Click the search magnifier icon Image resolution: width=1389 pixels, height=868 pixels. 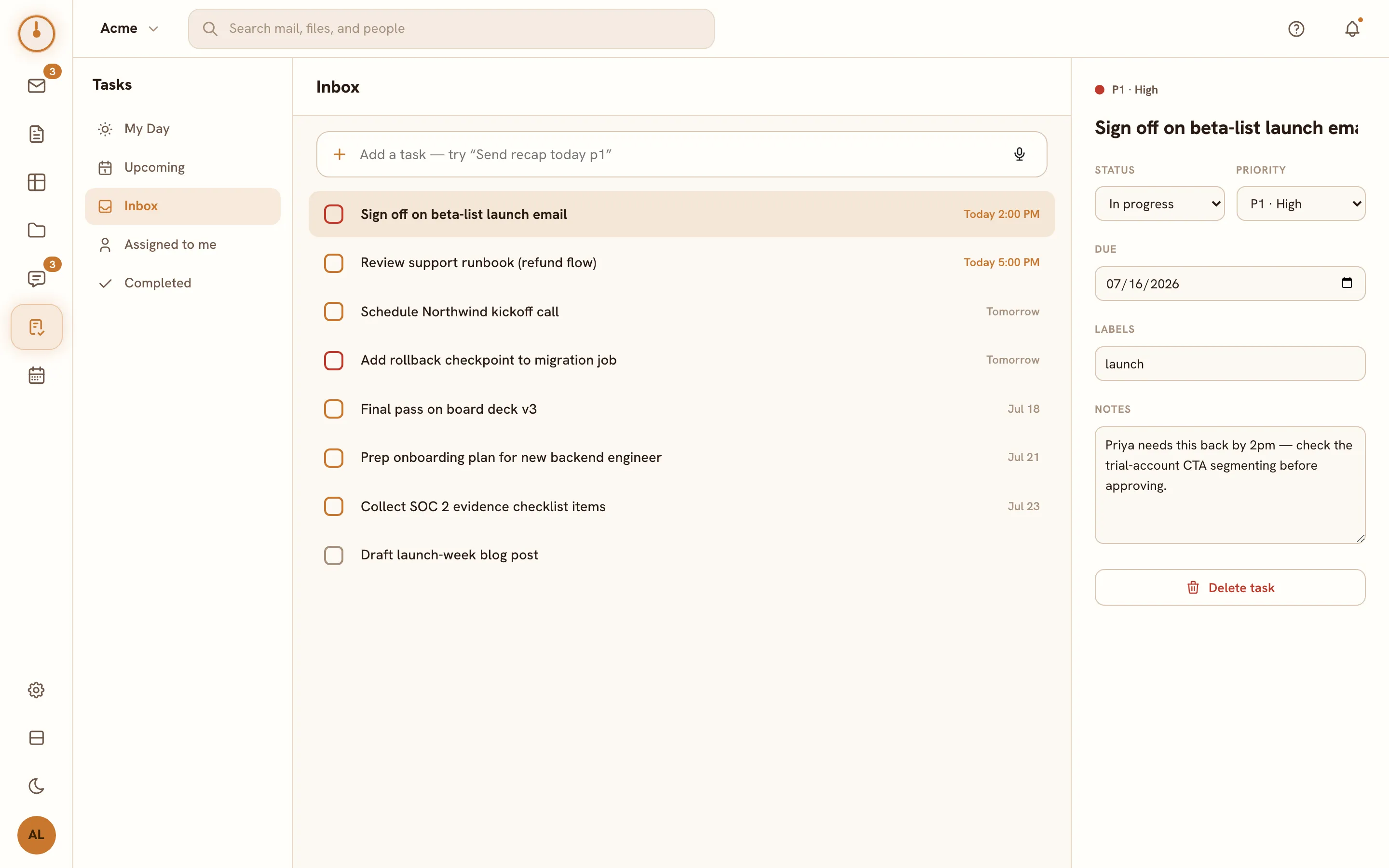pos(209,29)
